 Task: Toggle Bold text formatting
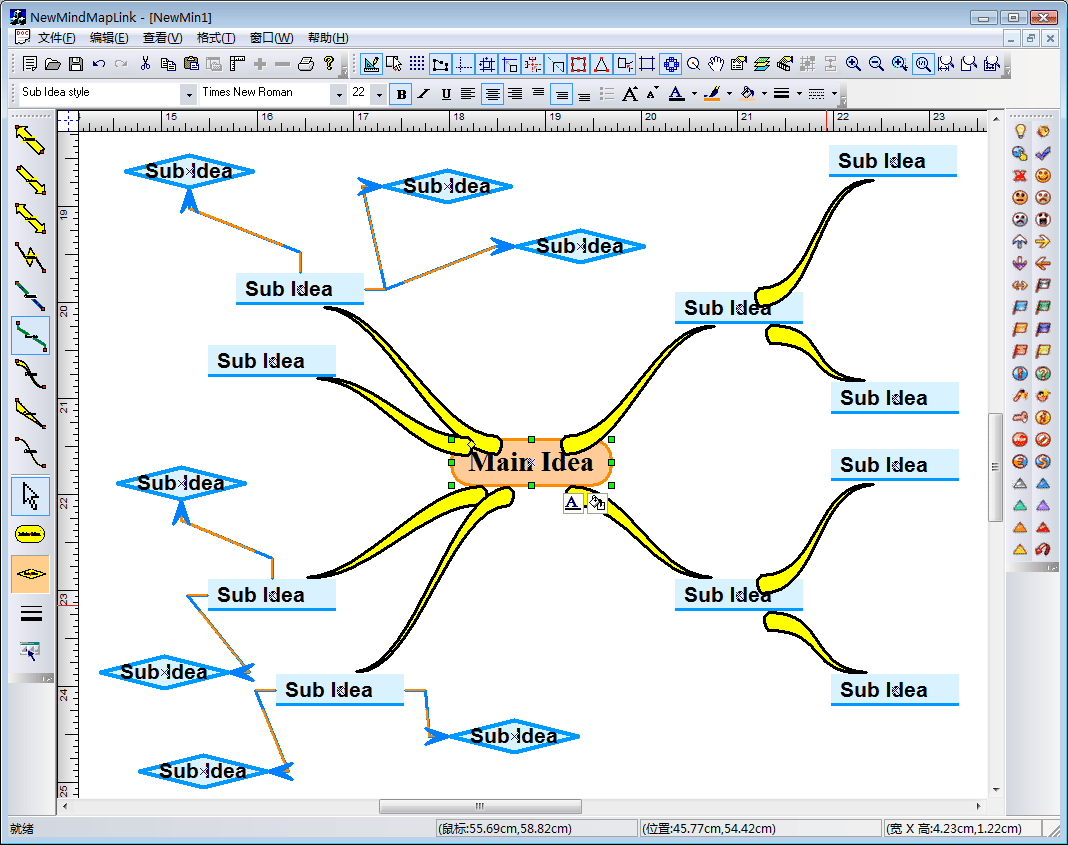coord(401,94)
